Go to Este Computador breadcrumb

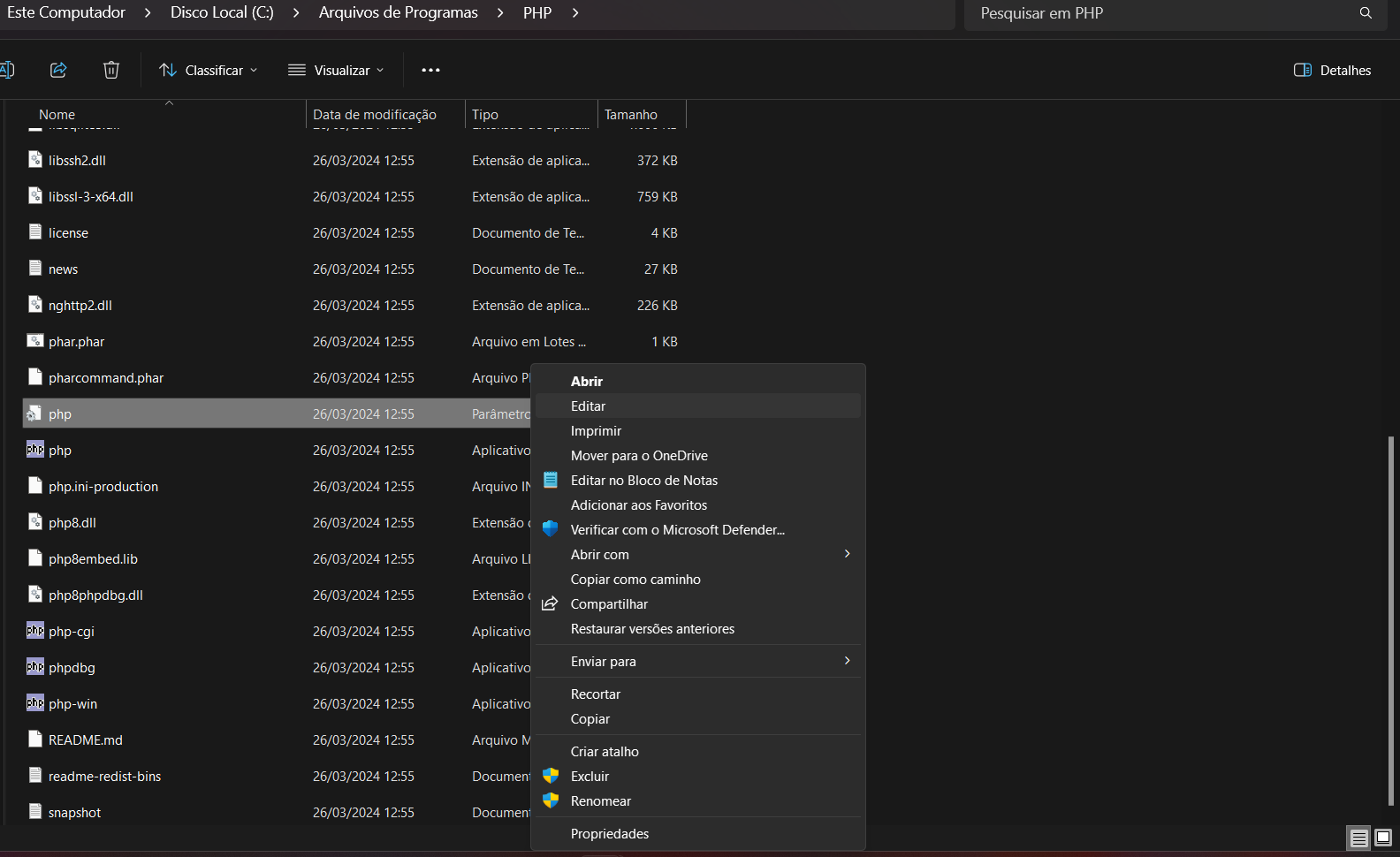pos(66,12)
